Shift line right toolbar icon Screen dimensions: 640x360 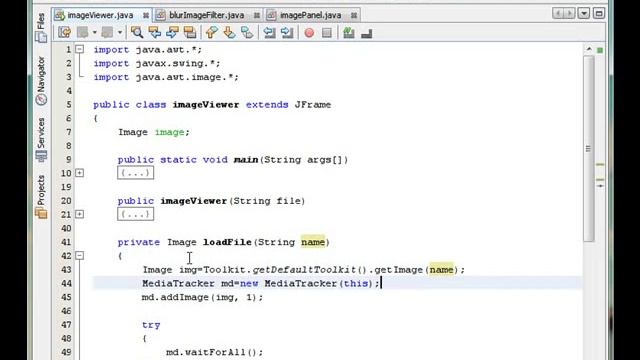click(287, 32)
